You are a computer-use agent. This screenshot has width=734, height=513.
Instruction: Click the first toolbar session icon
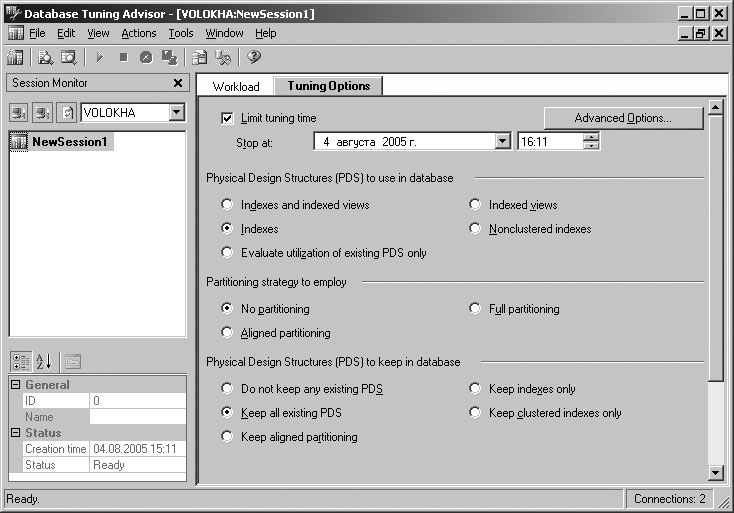[15, 57]
